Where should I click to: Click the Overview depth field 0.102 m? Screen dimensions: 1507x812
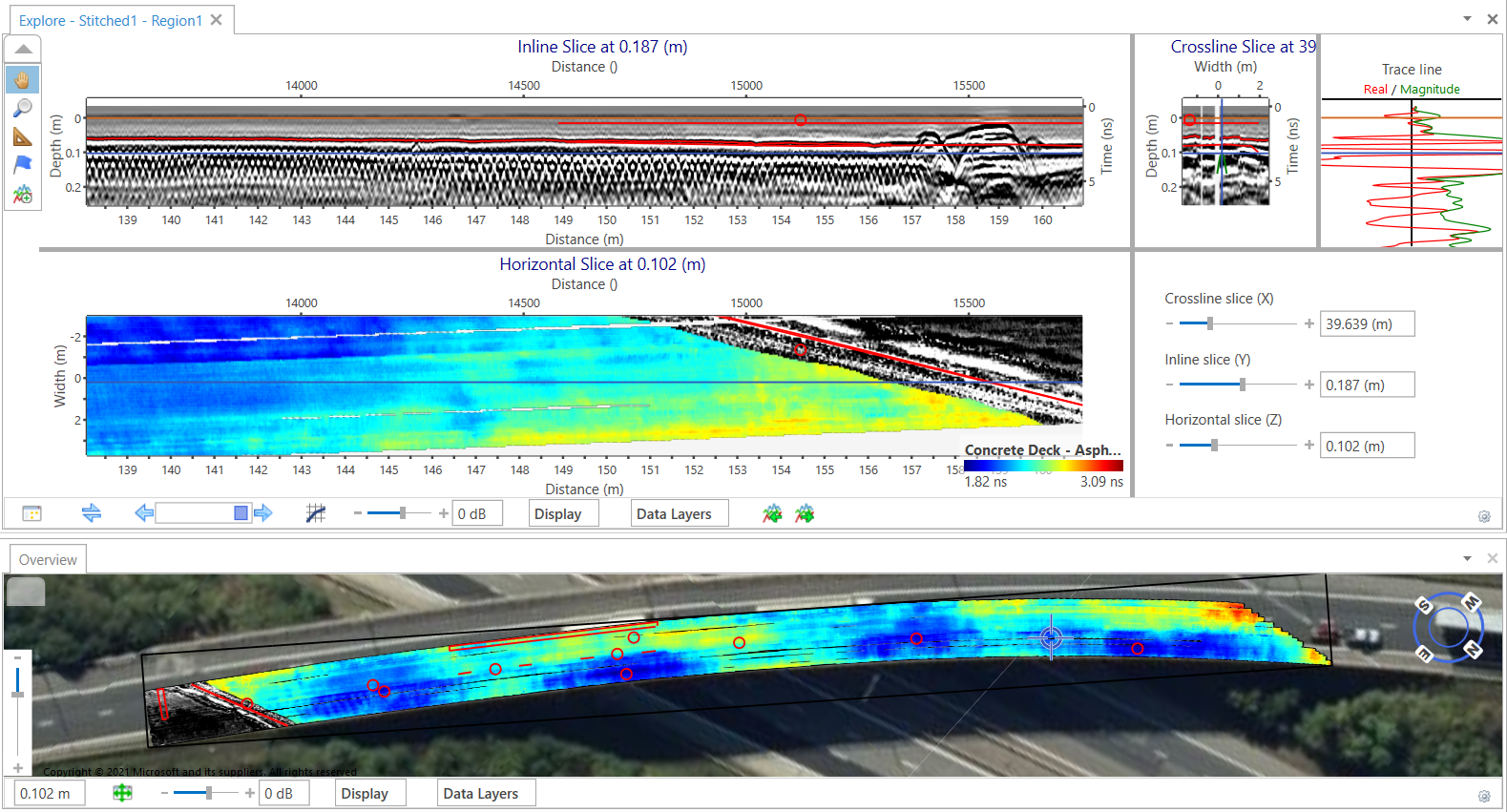50,793
